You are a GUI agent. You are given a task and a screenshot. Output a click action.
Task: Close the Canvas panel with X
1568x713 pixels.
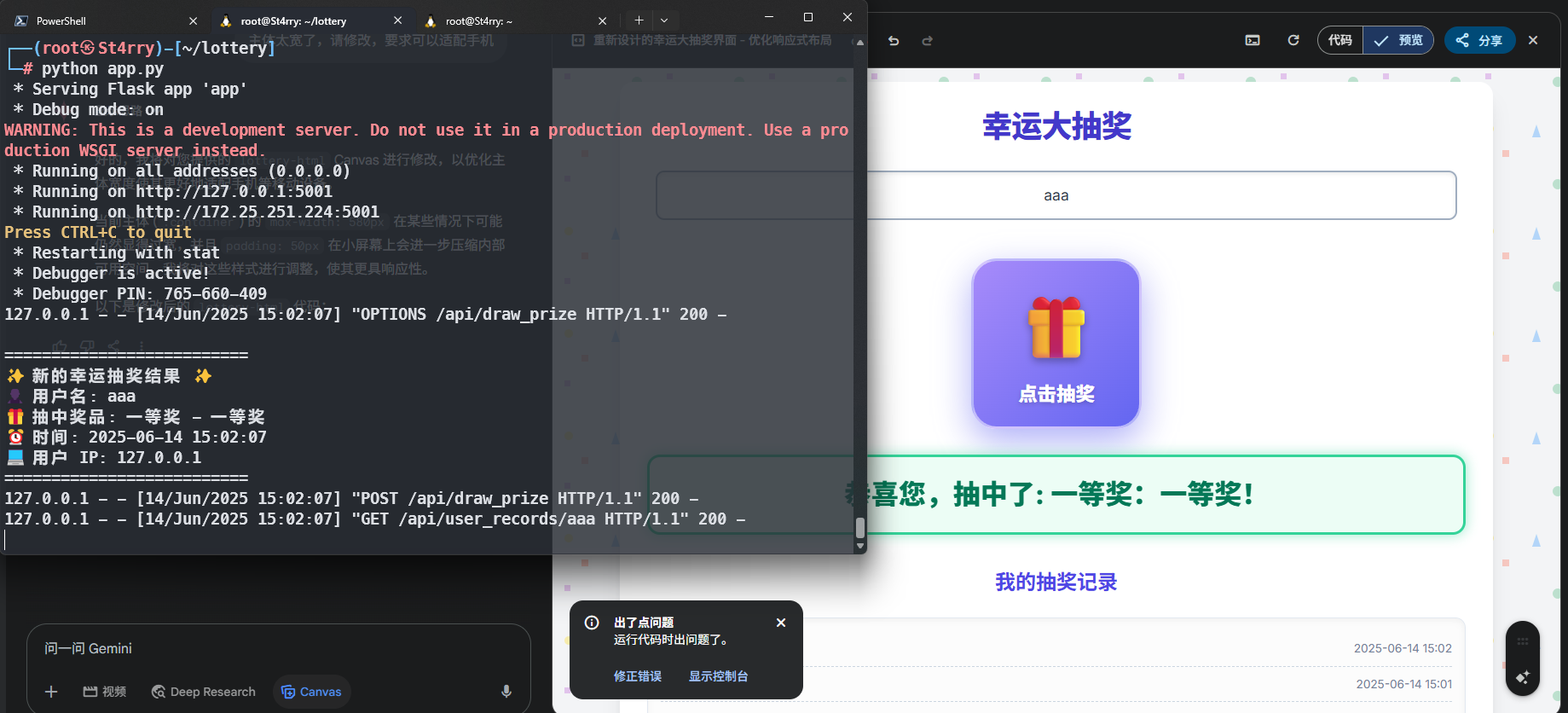(x=1533, y=40)
